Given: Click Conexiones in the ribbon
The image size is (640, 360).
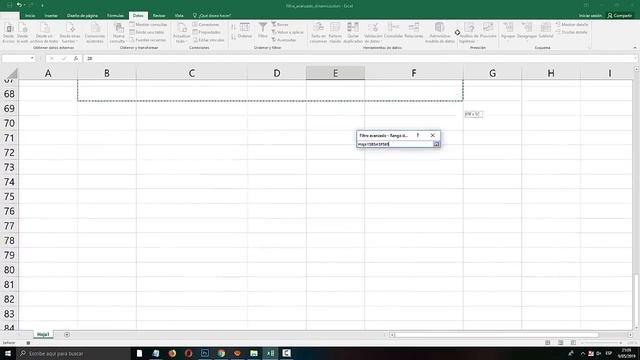Looking at the screenshot, I should pyautogui.click(x=206, y=24).
